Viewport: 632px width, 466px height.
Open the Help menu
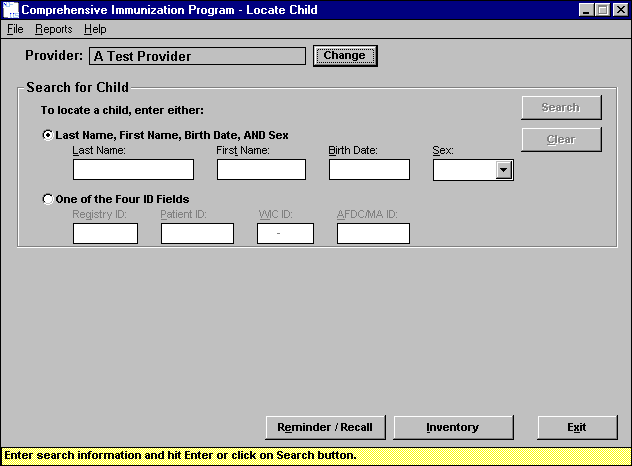[x=95, y=29]
